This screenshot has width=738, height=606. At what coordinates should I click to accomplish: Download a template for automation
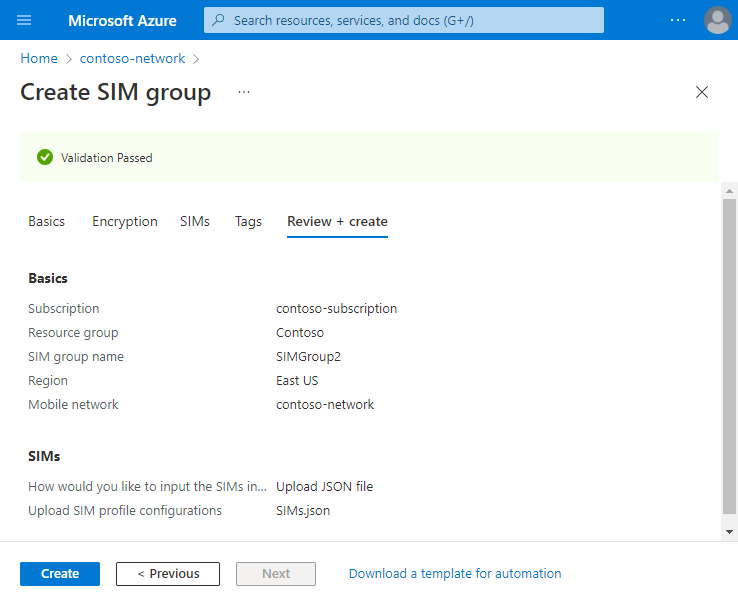455,574
